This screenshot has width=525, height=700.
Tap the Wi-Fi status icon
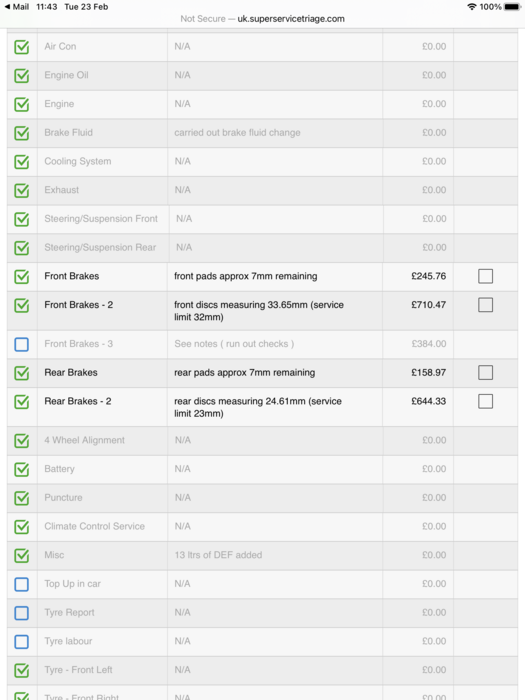(471, 7)
